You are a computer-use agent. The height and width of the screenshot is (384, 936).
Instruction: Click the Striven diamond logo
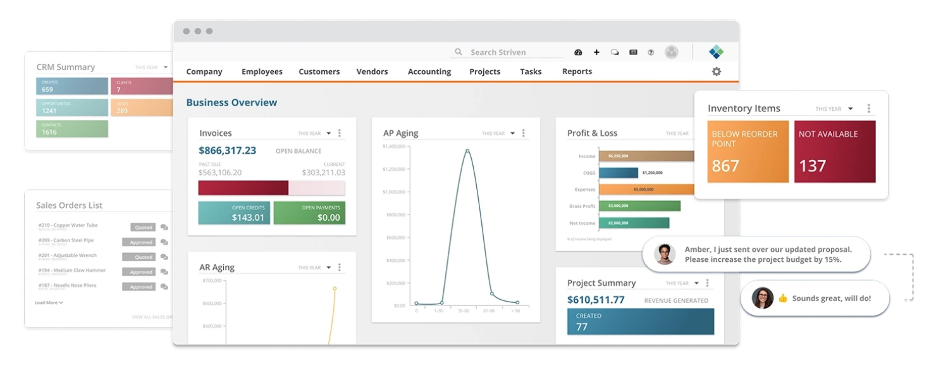(716, 52)
